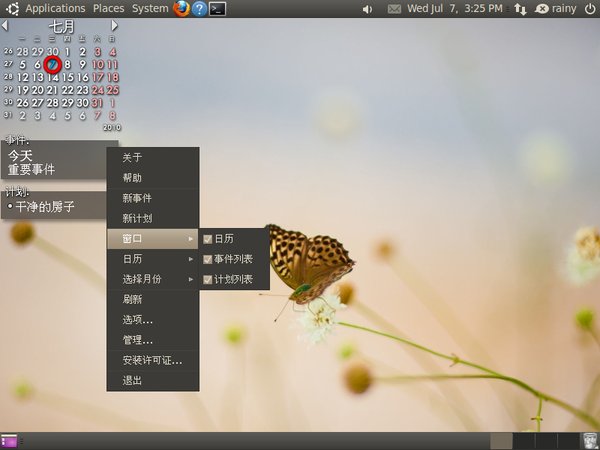Select today's date 7 circled in red
Image resolution: width=600 pixels, height=450 pixels.
pyautogui.click(x=52, y=65)
